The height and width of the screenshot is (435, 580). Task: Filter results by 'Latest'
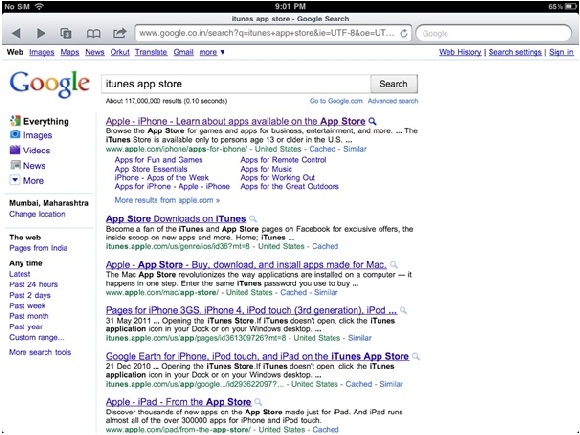pos(20,274)
